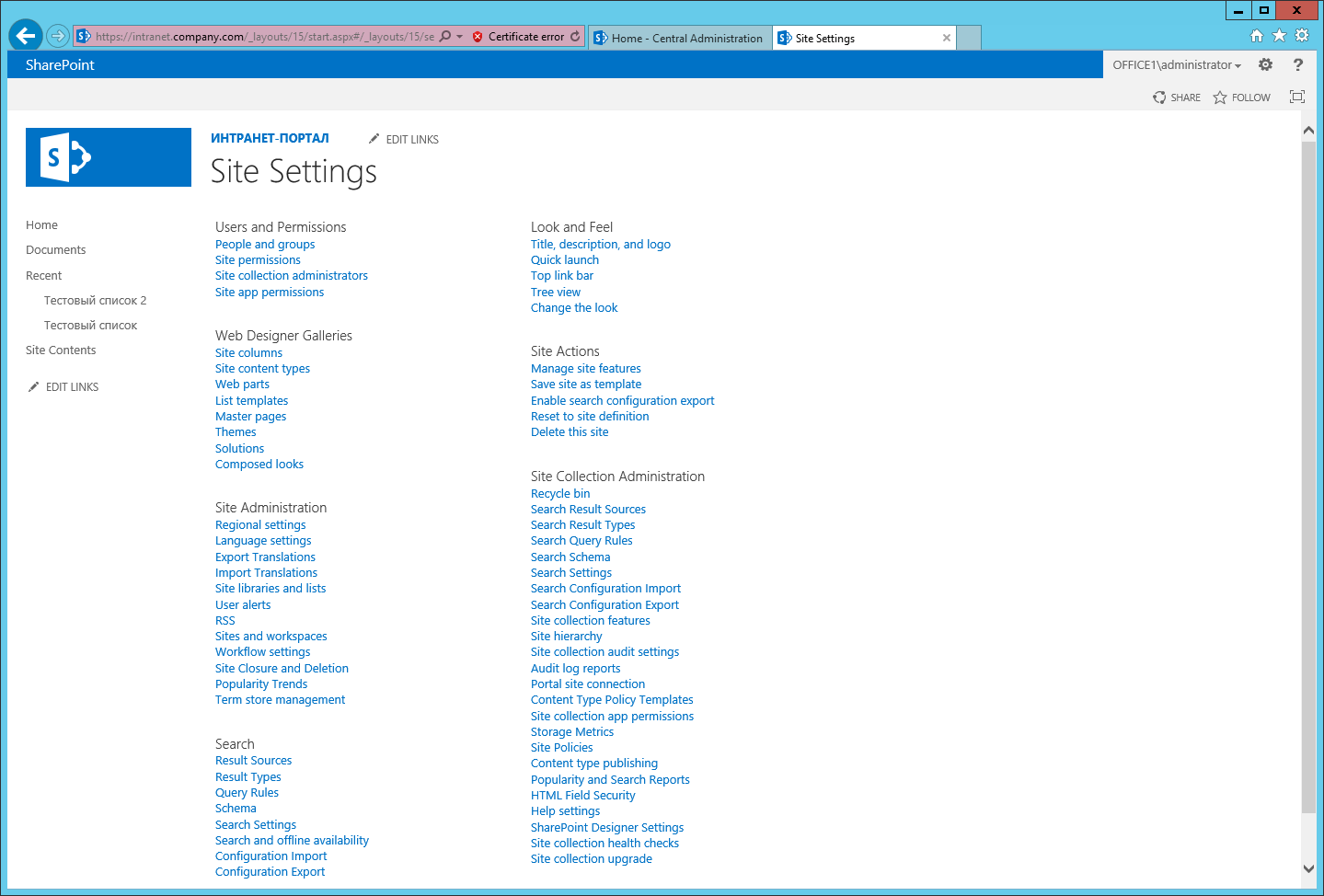
Task: Close the Site Settings browser tab
Action: [x=947, y=39]
